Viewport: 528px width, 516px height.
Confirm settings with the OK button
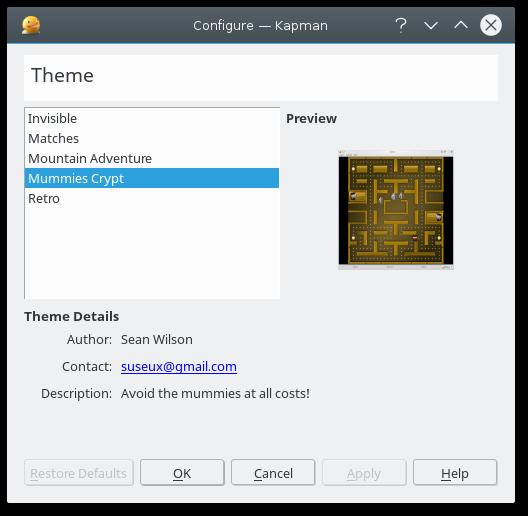182,473
